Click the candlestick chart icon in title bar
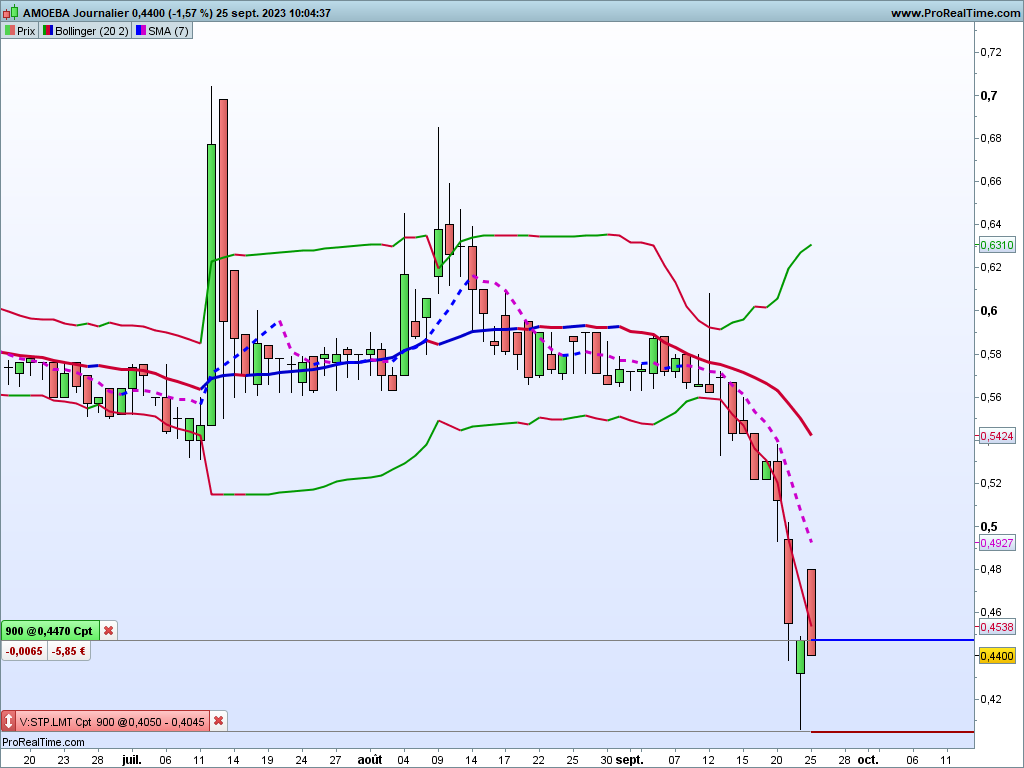Viewport: 1024px width, 768px height. pos(10,12)
